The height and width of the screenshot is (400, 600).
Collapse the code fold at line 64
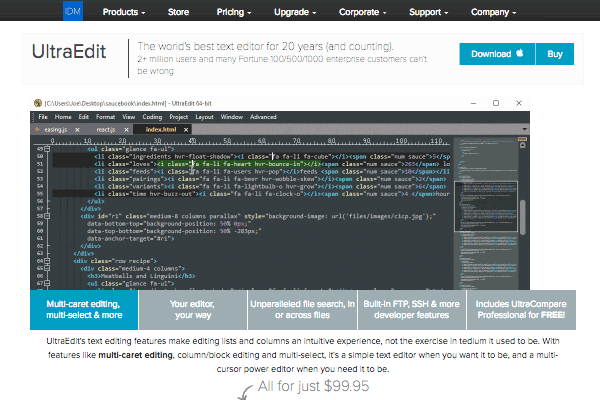coord(47,261)
